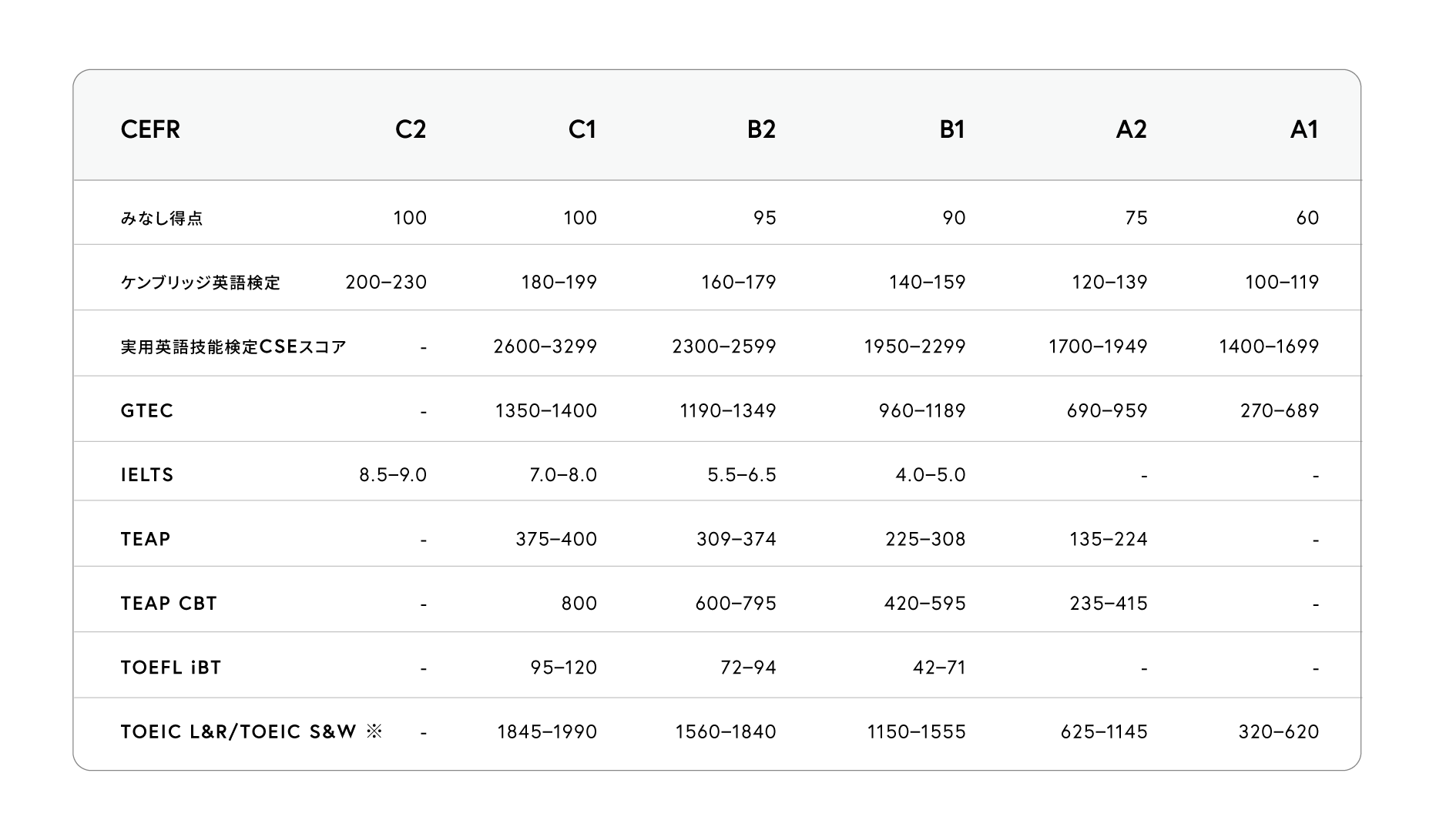The width and height of the screenshot is (1436, 840).
Task: Select the 800 TEAP CBT score cell
Action: point(579,604)
